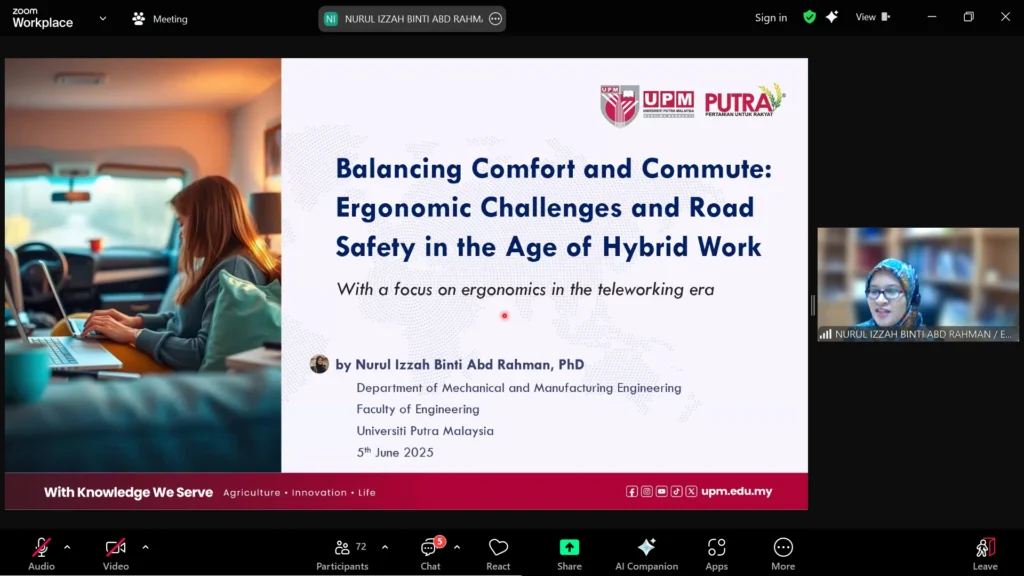Open the React heart menu
This screenshot has width=1024, height=576.
tap(498, 554)
